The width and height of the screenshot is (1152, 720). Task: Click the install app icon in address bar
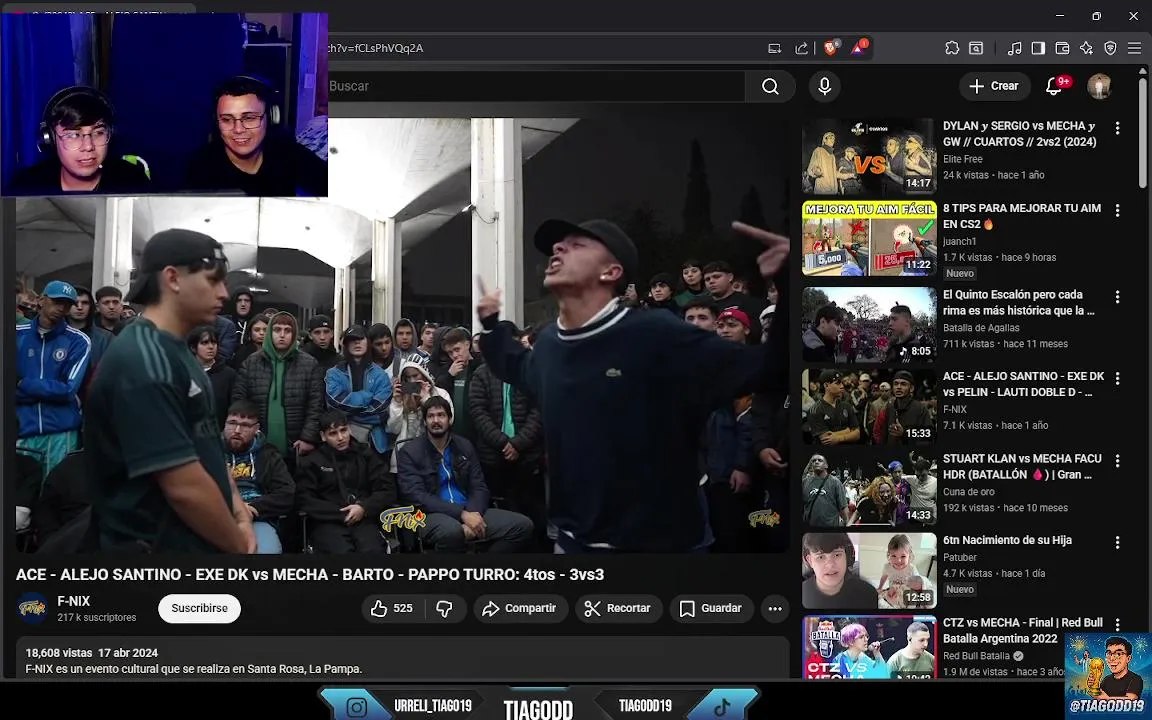pyautogui.click(x=774, y=48)
